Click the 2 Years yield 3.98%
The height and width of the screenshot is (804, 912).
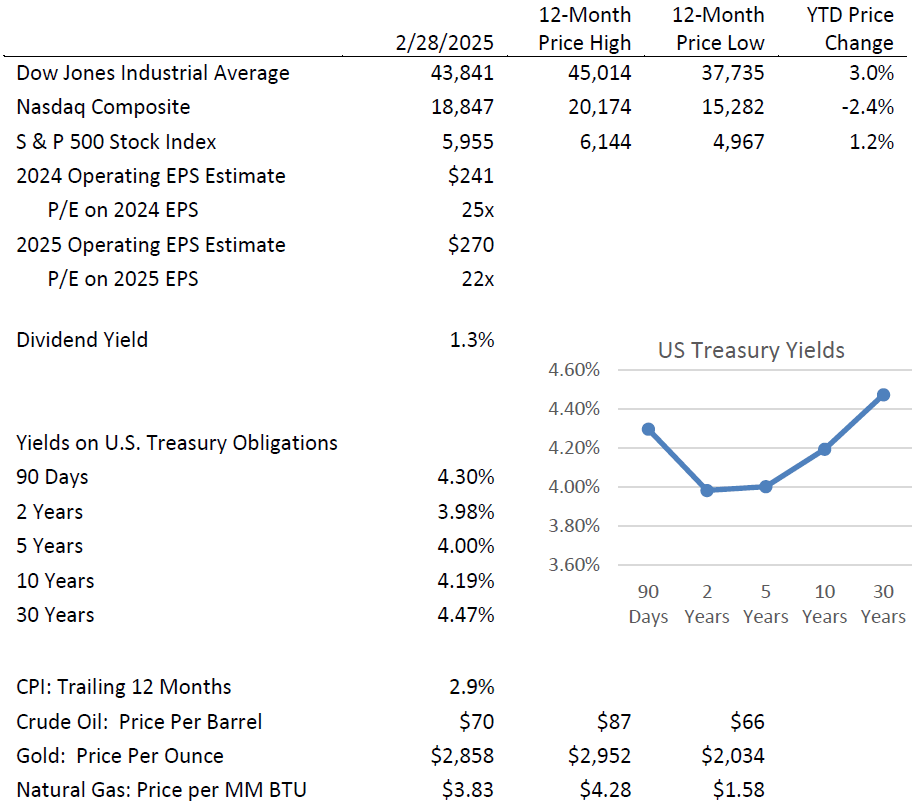click(466, 512)
